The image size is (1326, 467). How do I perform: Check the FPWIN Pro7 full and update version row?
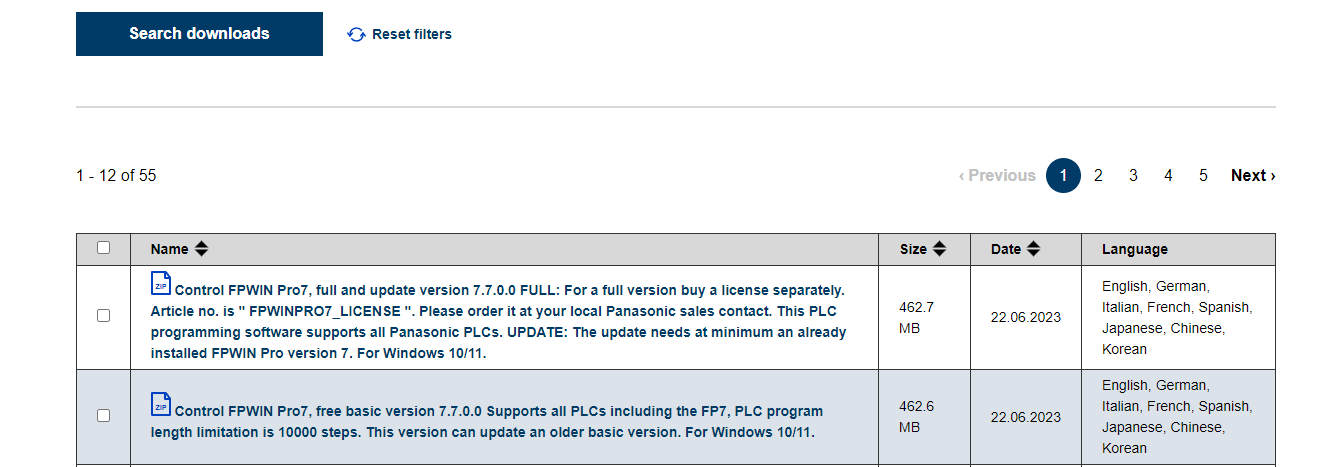point(104,316)
